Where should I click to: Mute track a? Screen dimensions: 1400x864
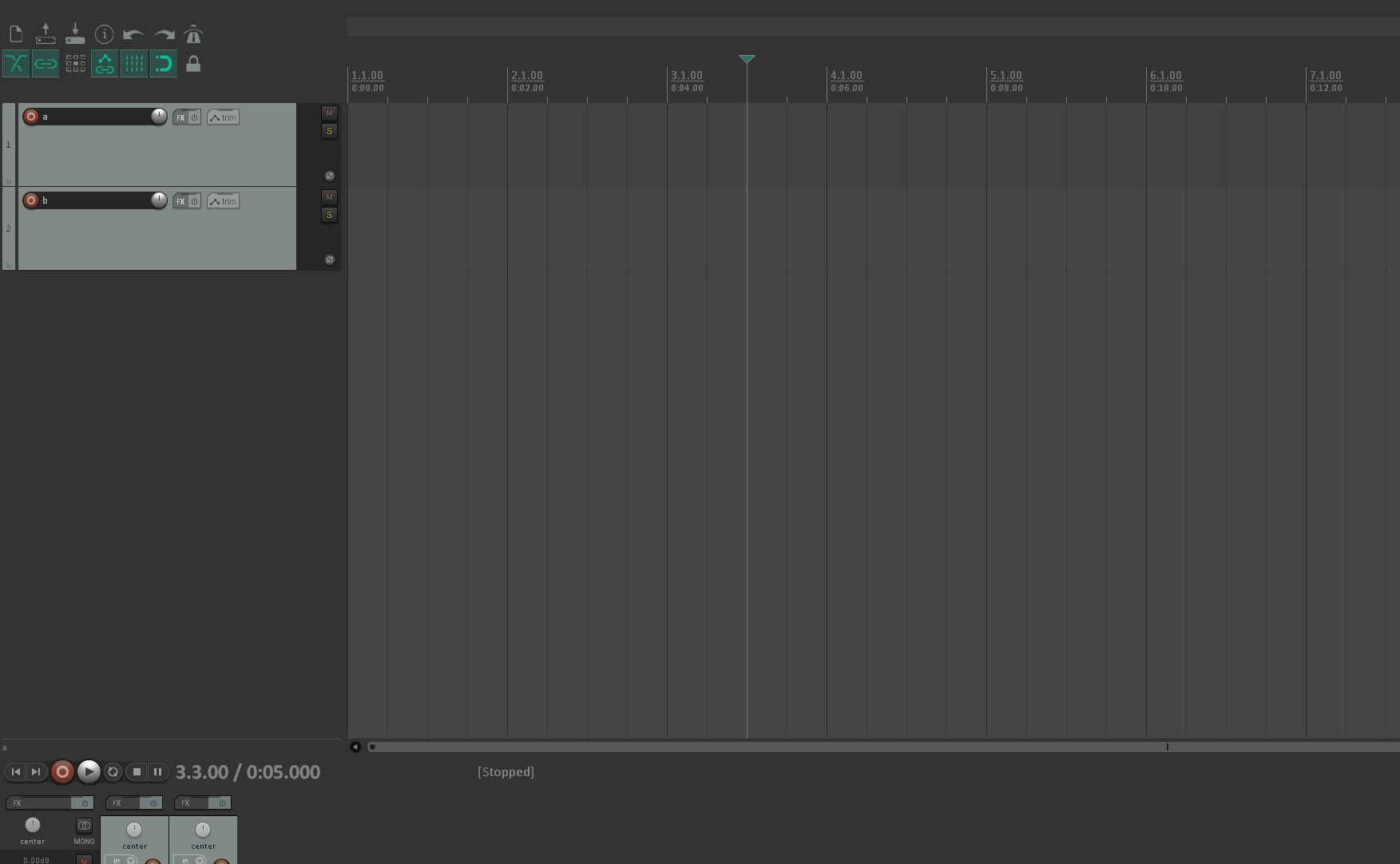[x=329, y=113]
